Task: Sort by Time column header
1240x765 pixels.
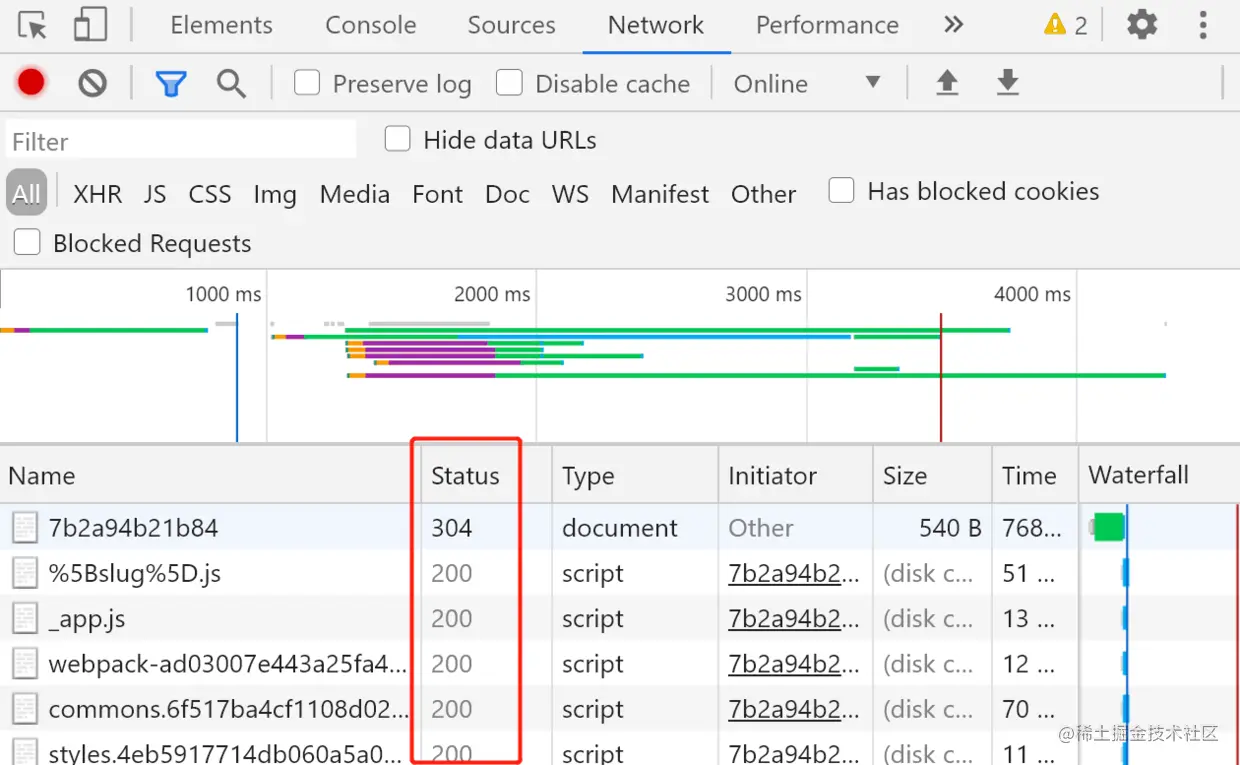Action: (x=1035, y=476)
